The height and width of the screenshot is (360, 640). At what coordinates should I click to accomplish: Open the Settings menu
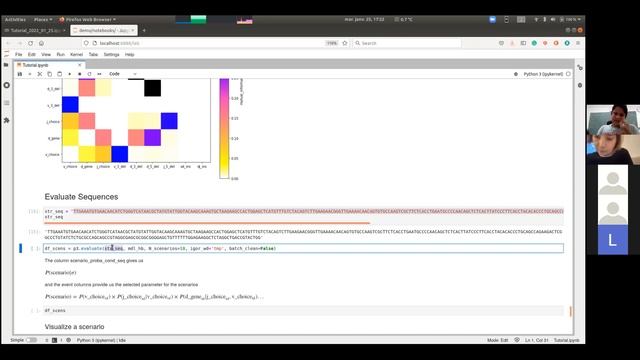(111, 54)
